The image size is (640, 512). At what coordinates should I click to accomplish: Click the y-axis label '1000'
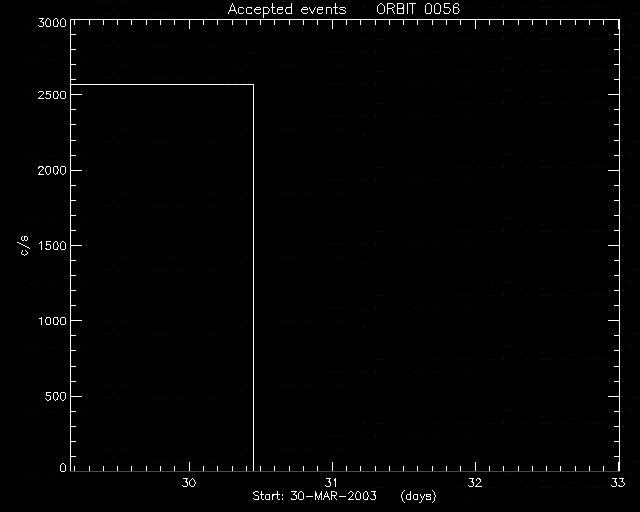pos(52,321)
